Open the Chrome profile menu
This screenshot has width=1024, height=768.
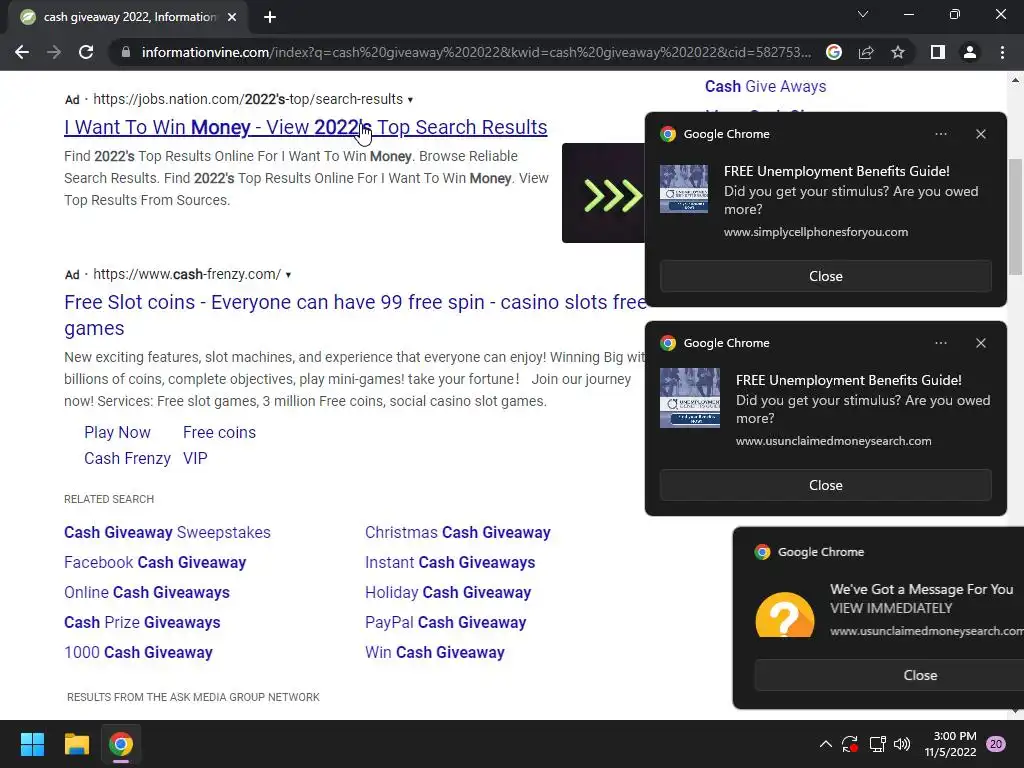click(970, 52)
